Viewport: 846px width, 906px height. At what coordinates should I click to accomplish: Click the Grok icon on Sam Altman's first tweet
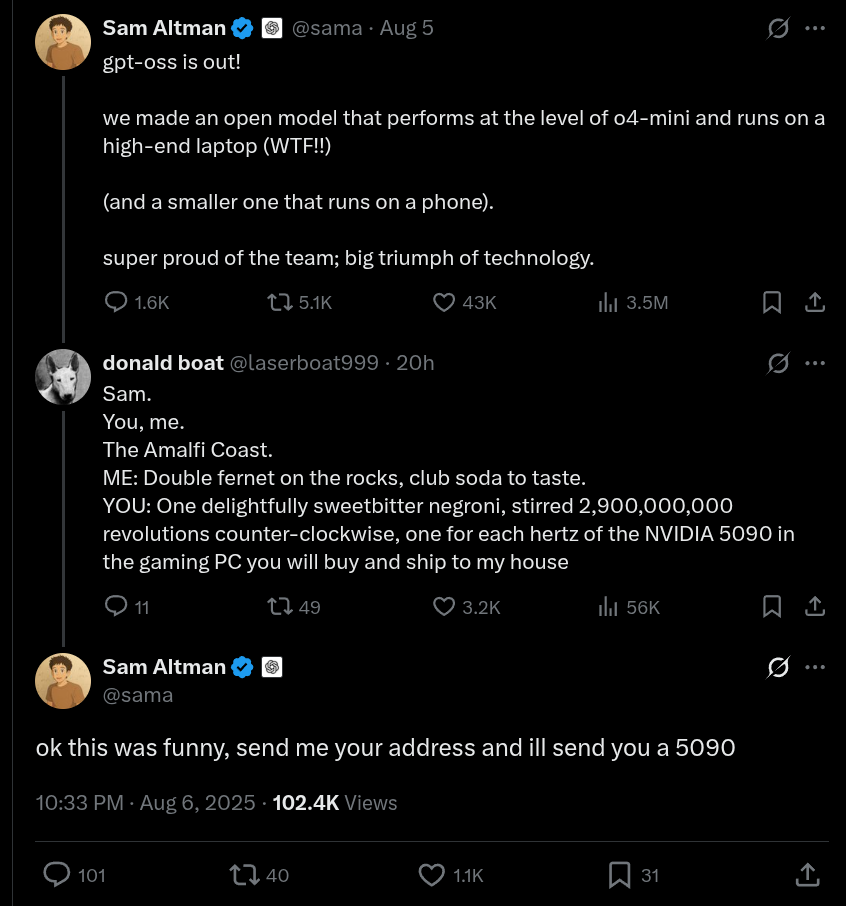pyautogui.click(x=777, y=29)
